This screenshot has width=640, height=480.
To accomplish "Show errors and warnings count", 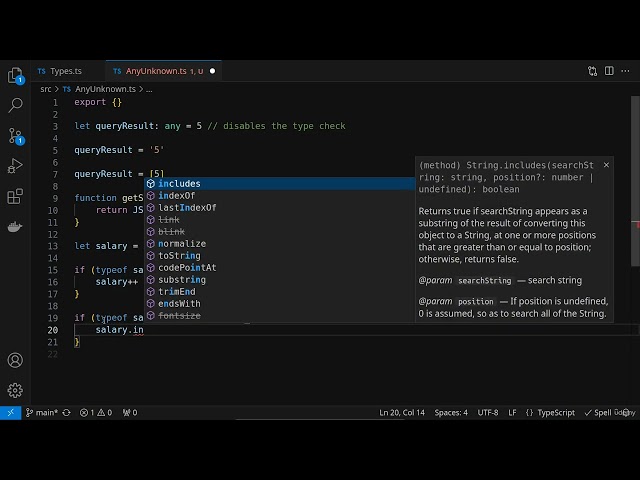I will pos(96,413).
